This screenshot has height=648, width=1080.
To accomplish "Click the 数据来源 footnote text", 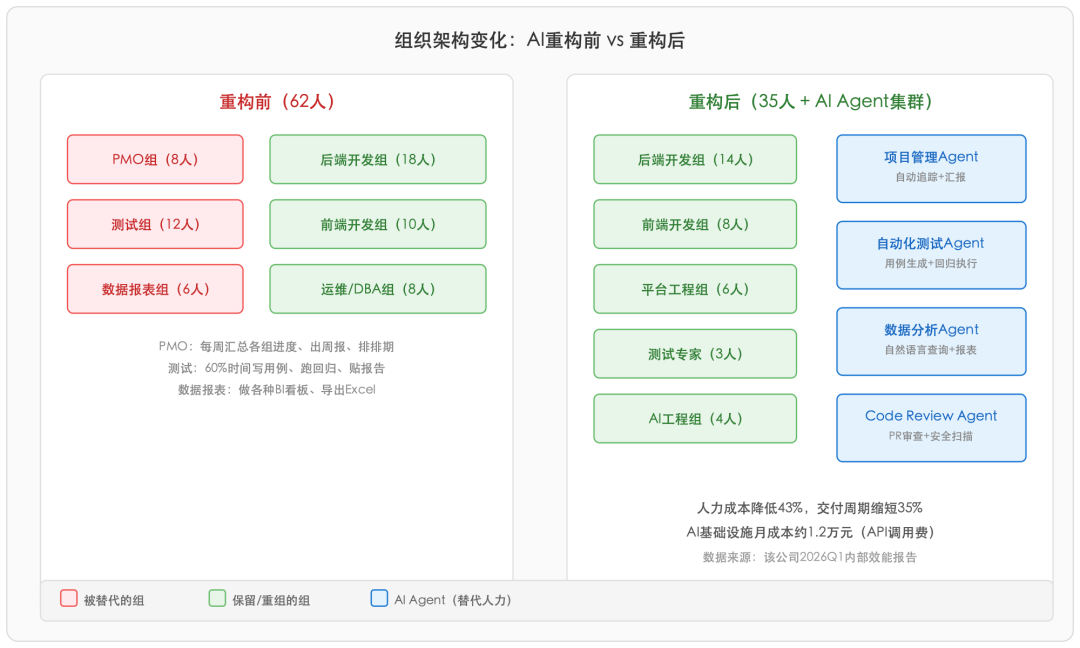I will (x=810, y=557).
